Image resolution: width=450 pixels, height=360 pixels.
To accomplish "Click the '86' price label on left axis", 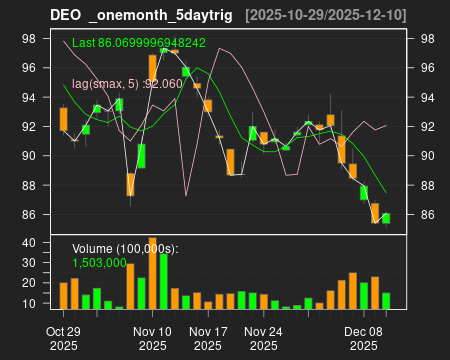I will coord(29,214).
